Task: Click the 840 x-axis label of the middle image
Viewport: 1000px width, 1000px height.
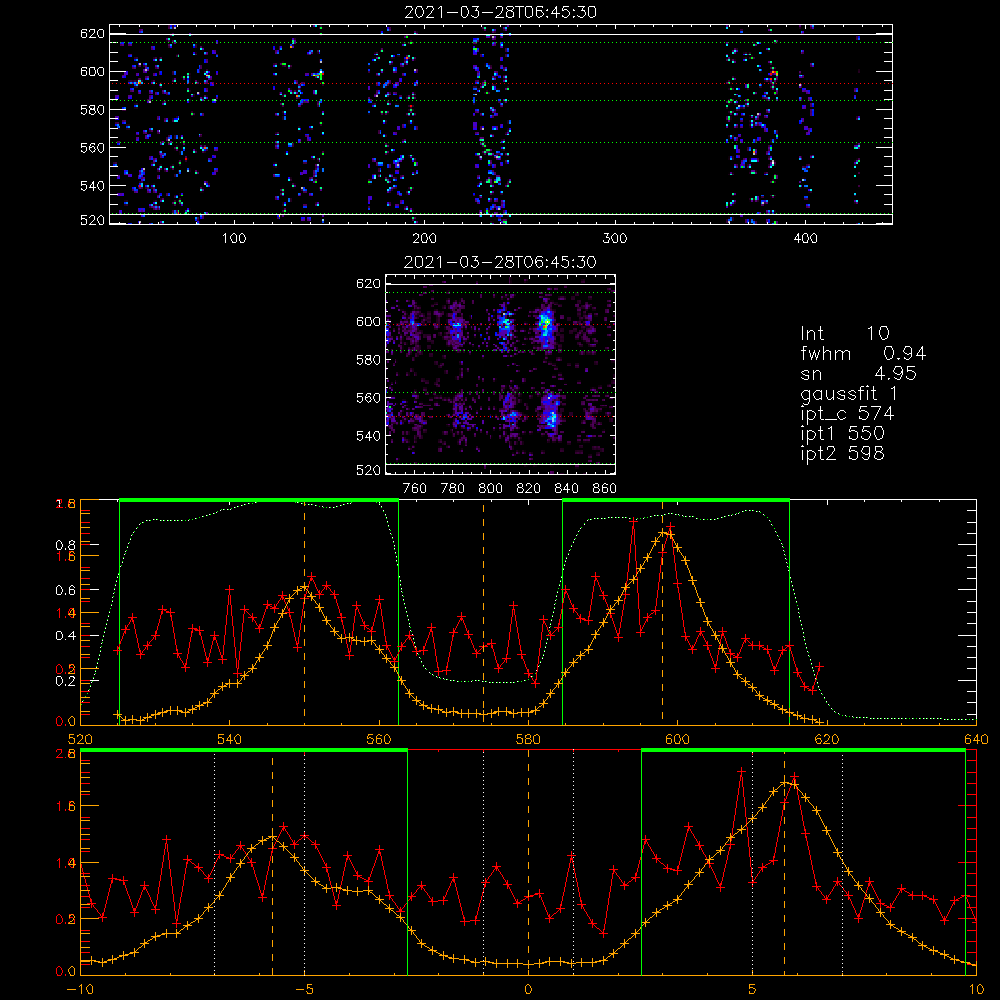Action: point(566,489)
